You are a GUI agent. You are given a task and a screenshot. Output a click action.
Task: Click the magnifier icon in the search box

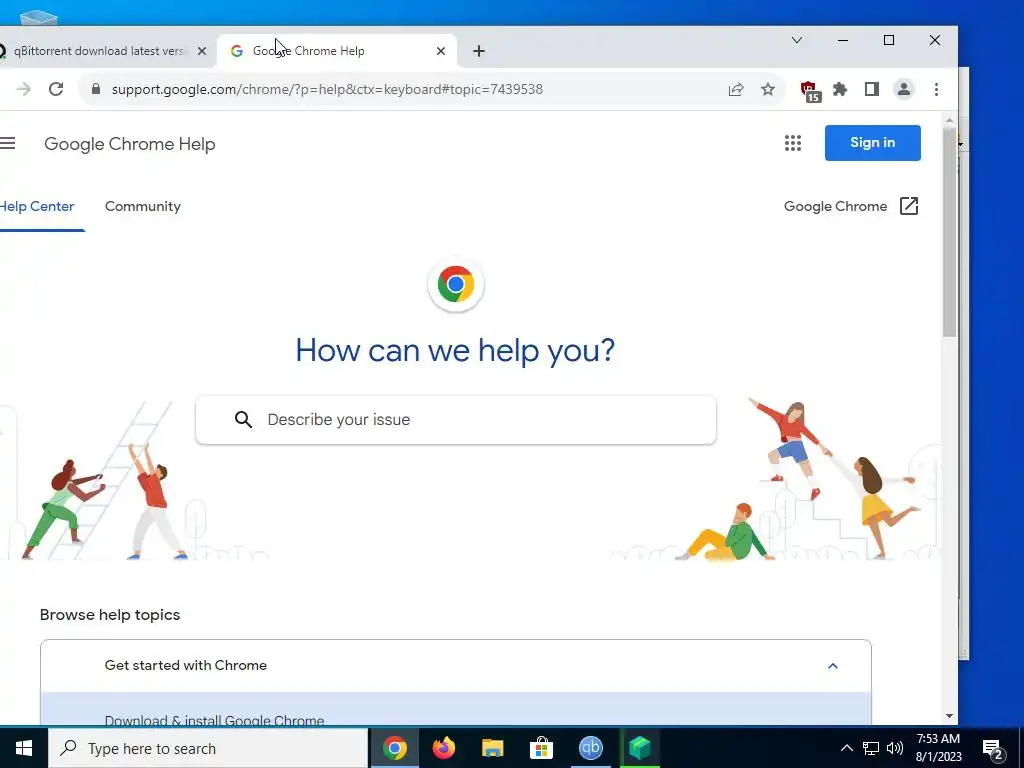click(244, 420)
